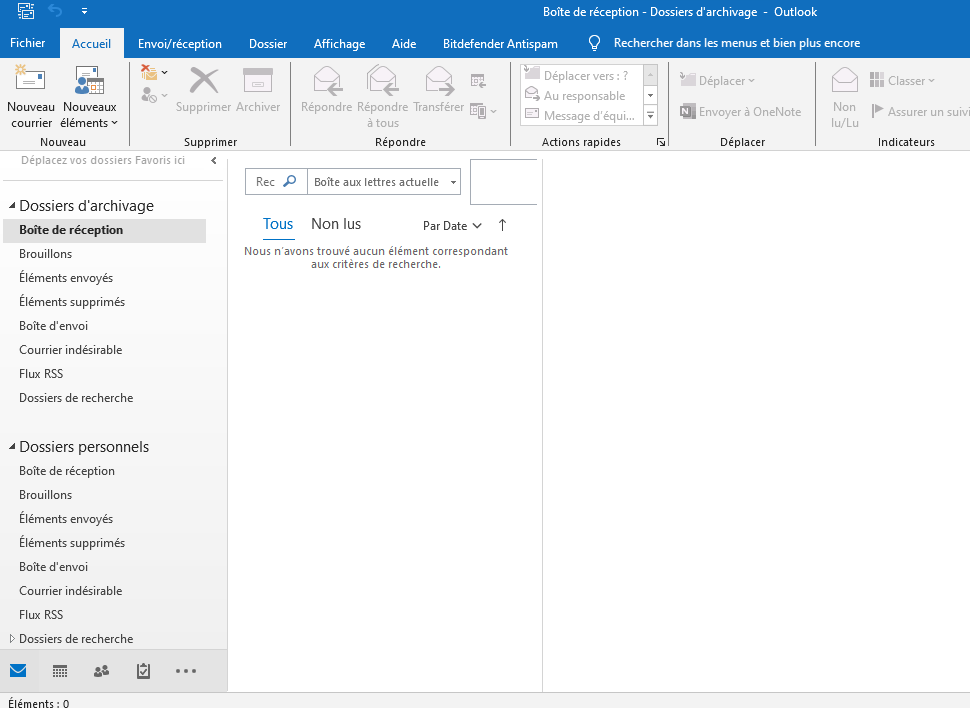Open Dossiers de recherche in Dossiers d'archivage
The height and width of the screenshot is (708, 970).
76,398
